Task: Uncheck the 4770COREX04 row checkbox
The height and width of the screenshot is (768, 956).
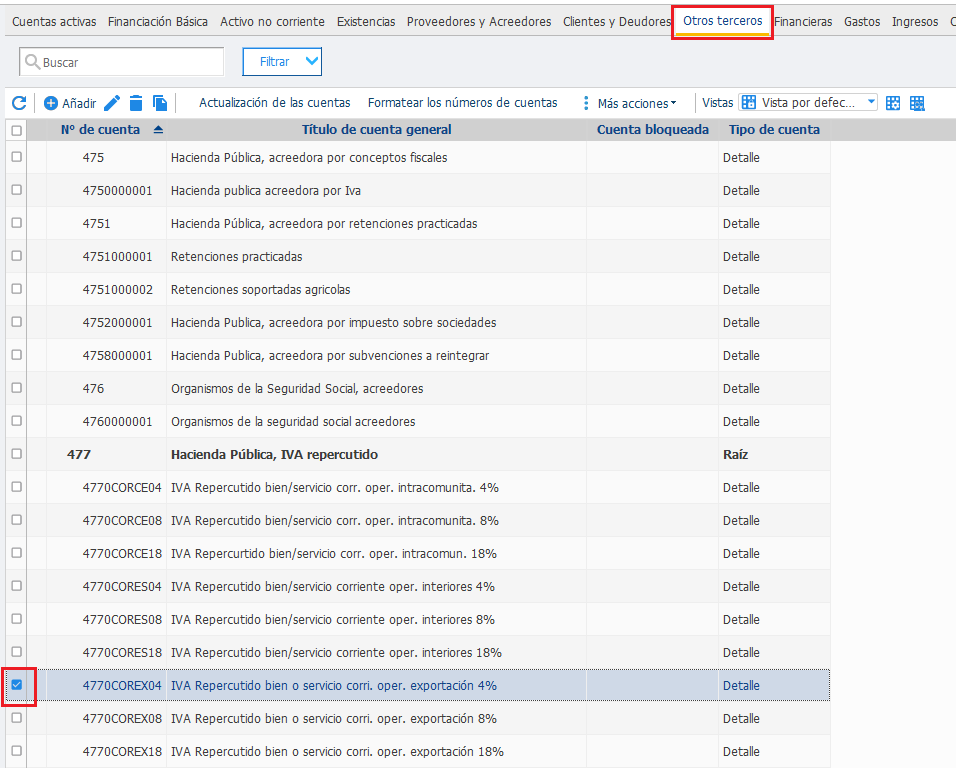Action: click(x=17, y=685)
